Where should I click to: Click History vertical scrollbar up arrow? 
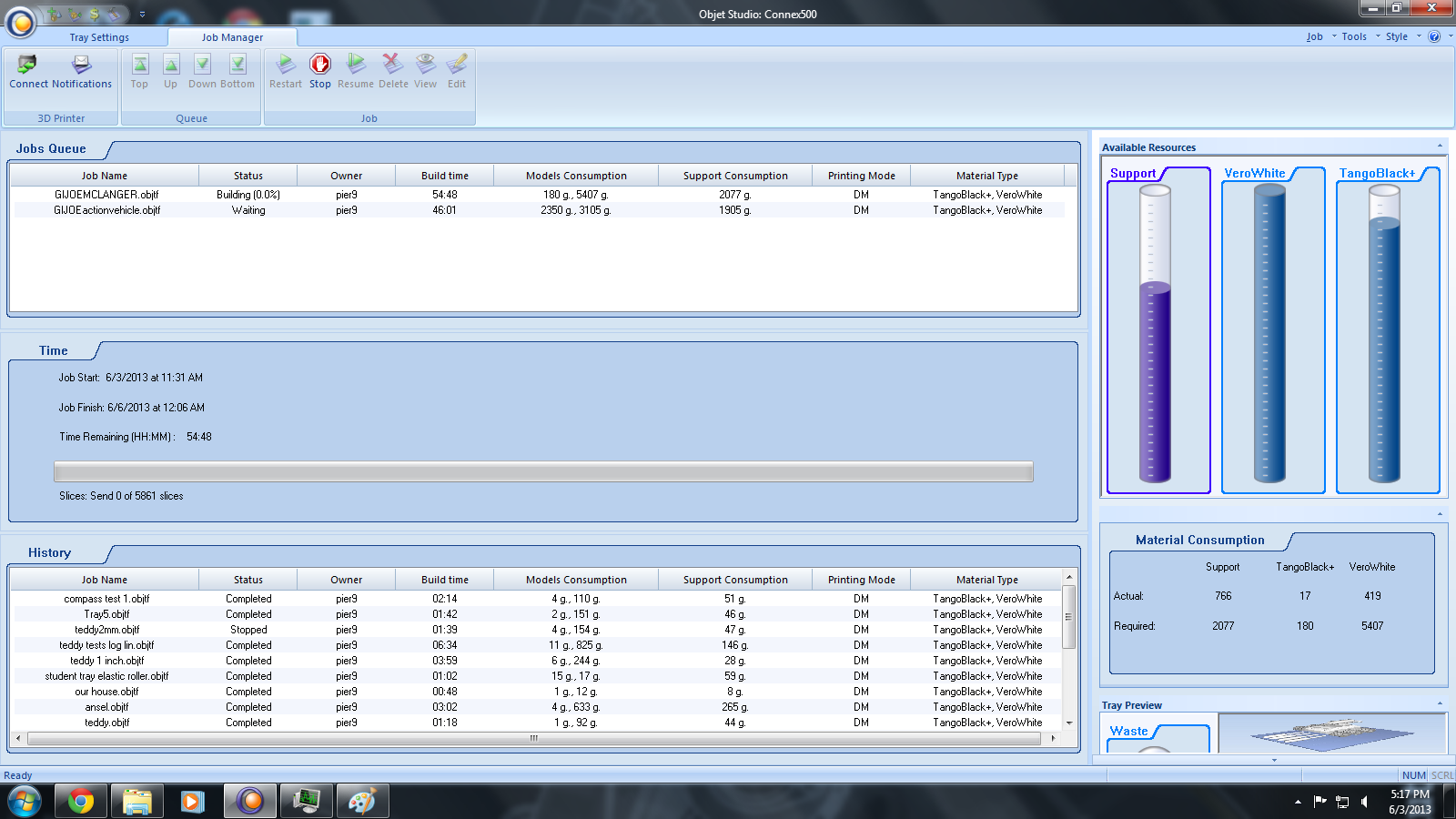click(x=1069, y=577)
